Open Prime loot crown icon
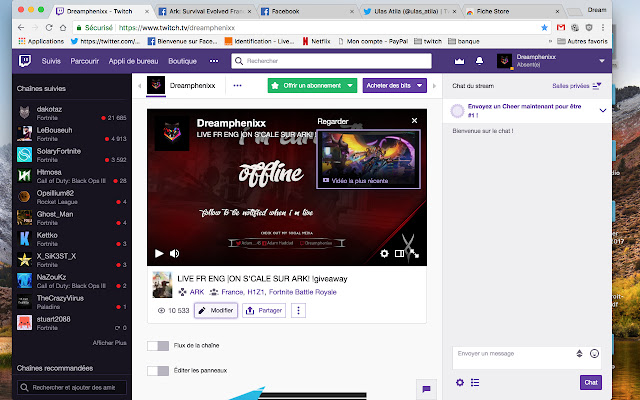This screenshot has height=400, width=640. 459,61
